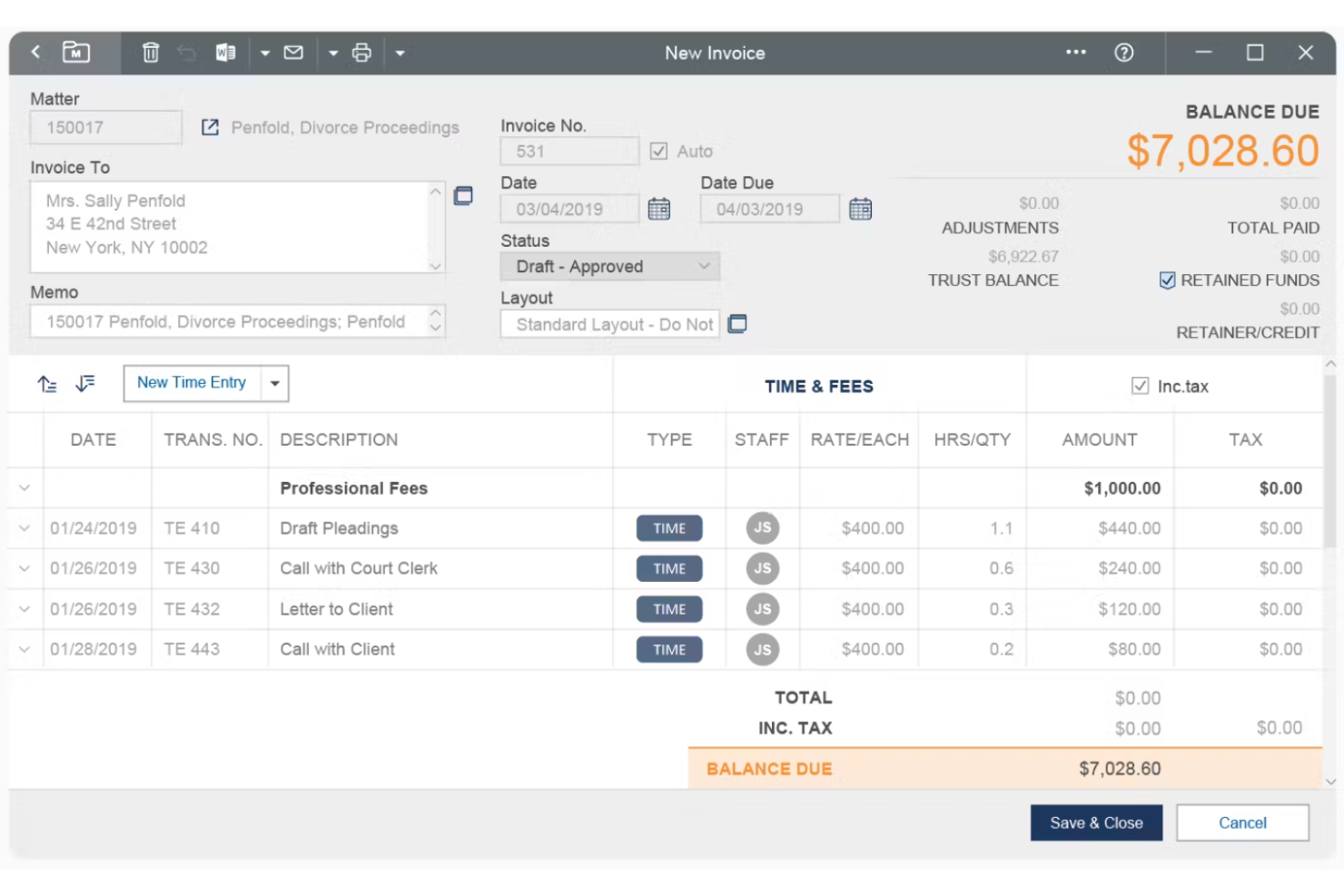1344x896 pixels.
Task: Open the matter folder icon
Action: click(76, 52)
